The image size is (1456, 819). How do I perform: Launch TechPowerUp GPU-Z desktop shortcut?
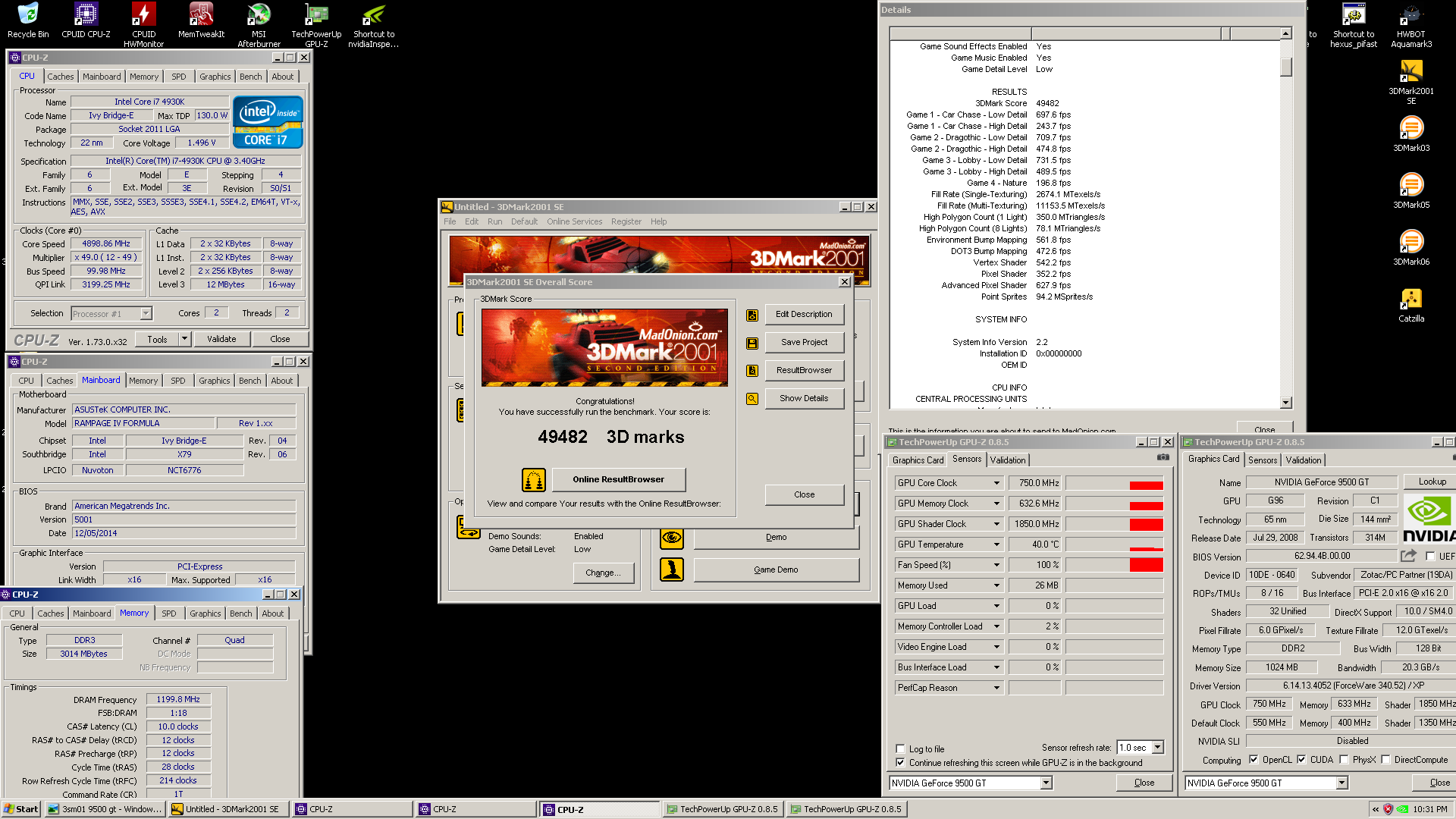316,25
